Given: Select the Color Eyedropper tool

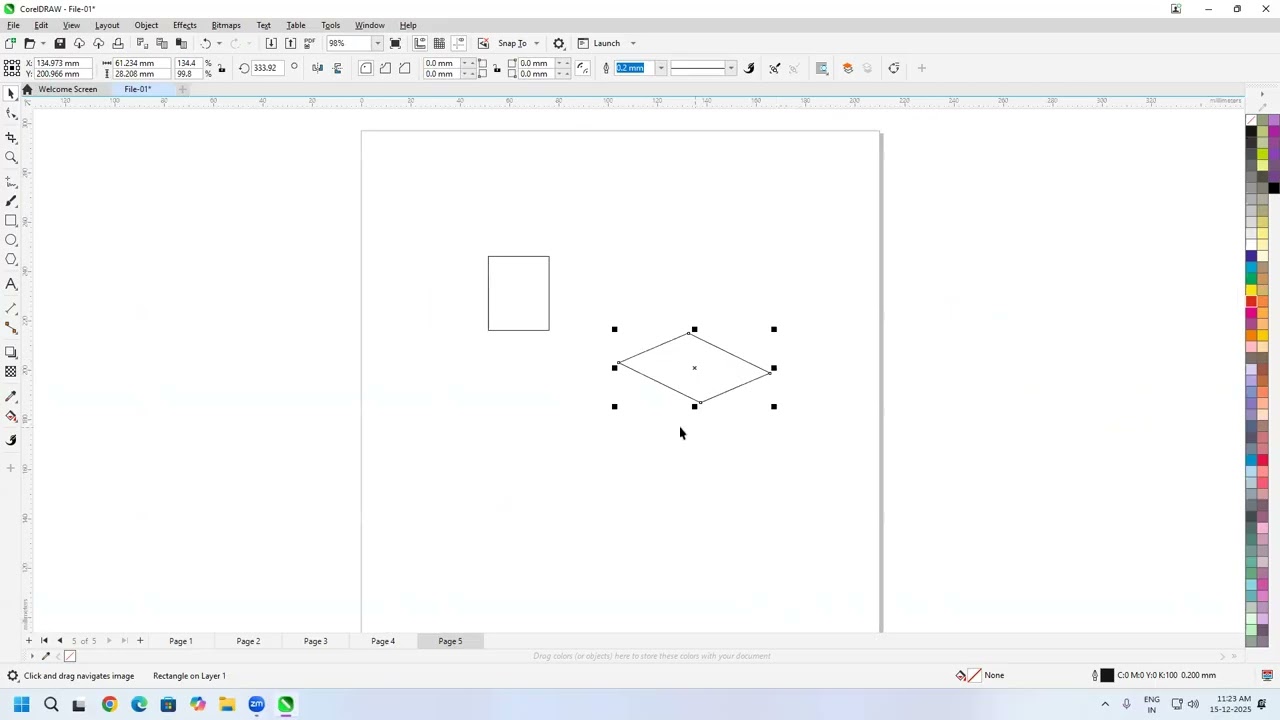Looking at the screenshot, I should tap(11, 397).
